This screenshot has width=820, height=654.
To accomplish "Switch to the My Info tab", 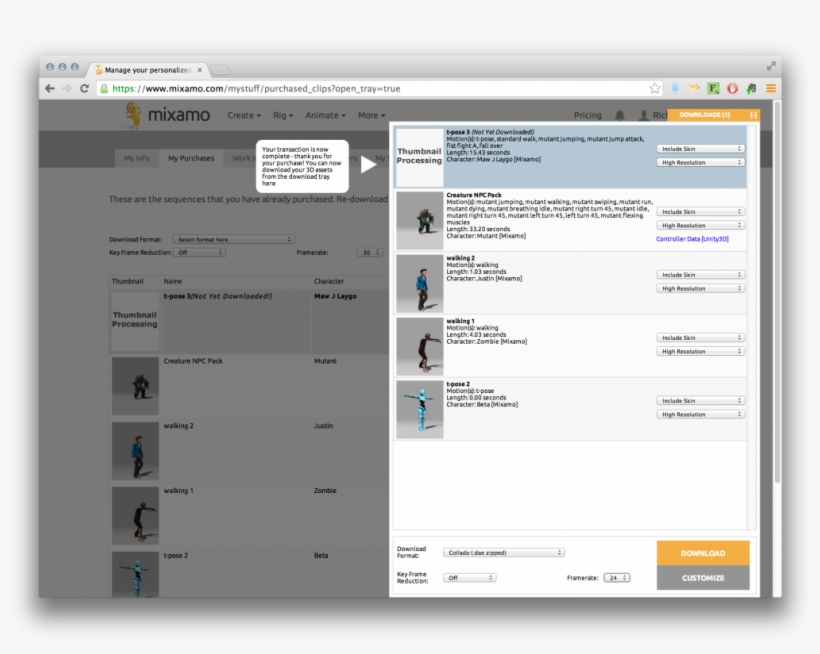I will coord(137,158).
